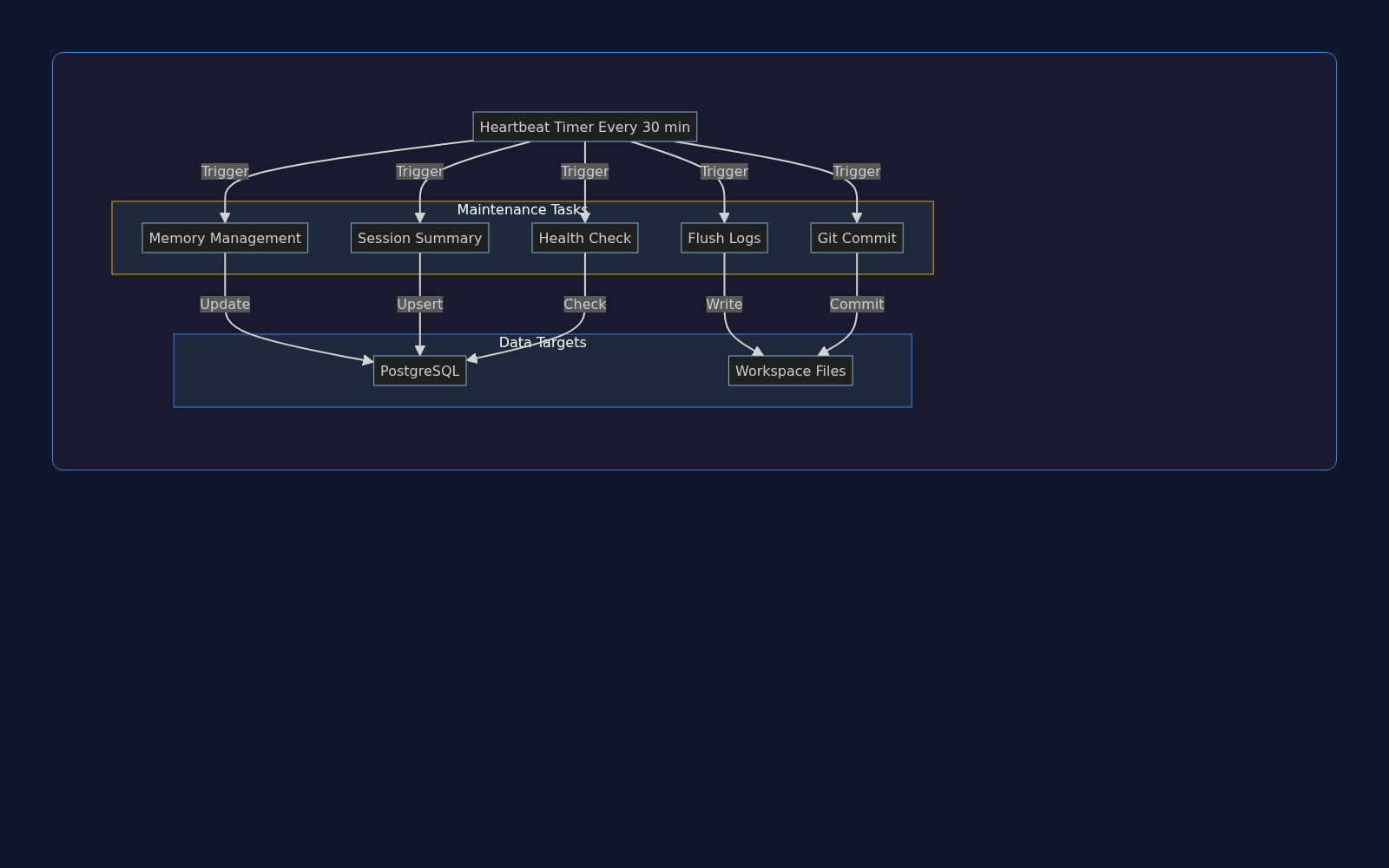
Task: Click the Check edge label
Action: point(584,304)
